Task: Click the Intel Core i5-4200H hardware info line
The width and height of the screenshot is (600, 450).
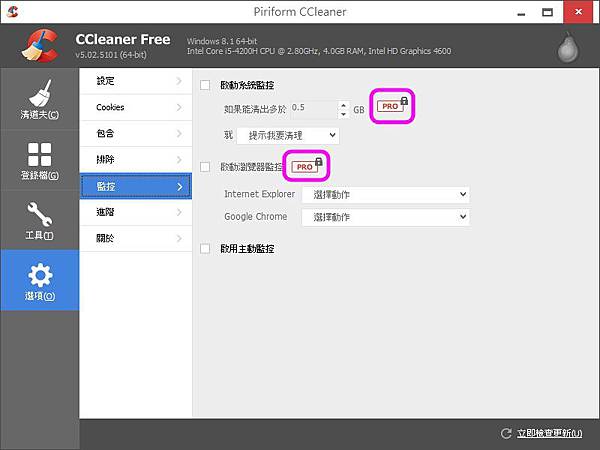Action: click(x=319, y=51)
